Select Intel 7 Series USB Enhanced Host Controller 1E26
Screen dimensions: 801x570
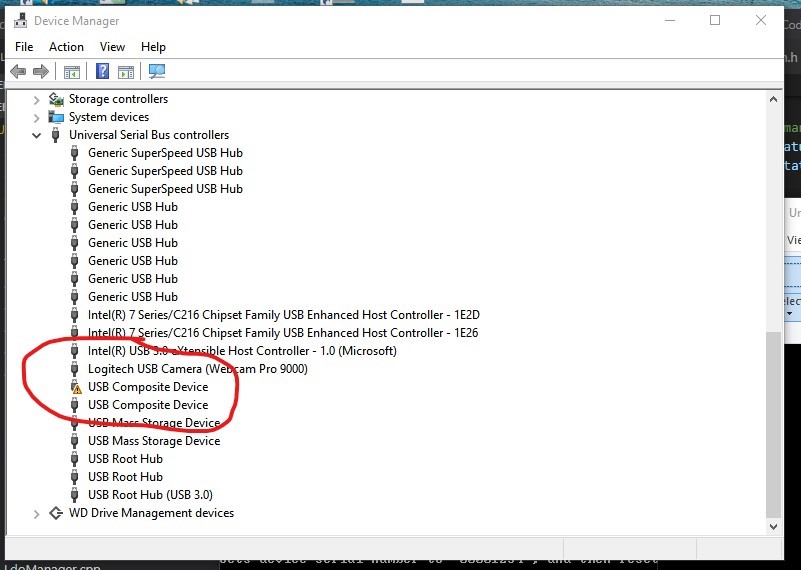pyautogui.click(x=283, y=333)
